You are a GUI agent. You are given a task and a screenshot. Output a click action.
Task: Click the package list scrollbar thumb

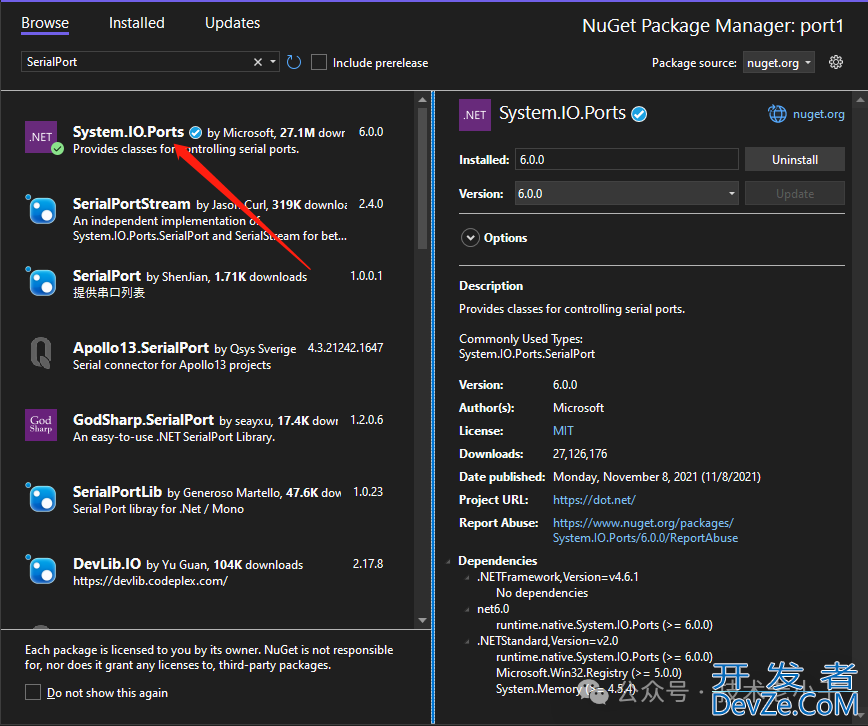tap(422, 178)
